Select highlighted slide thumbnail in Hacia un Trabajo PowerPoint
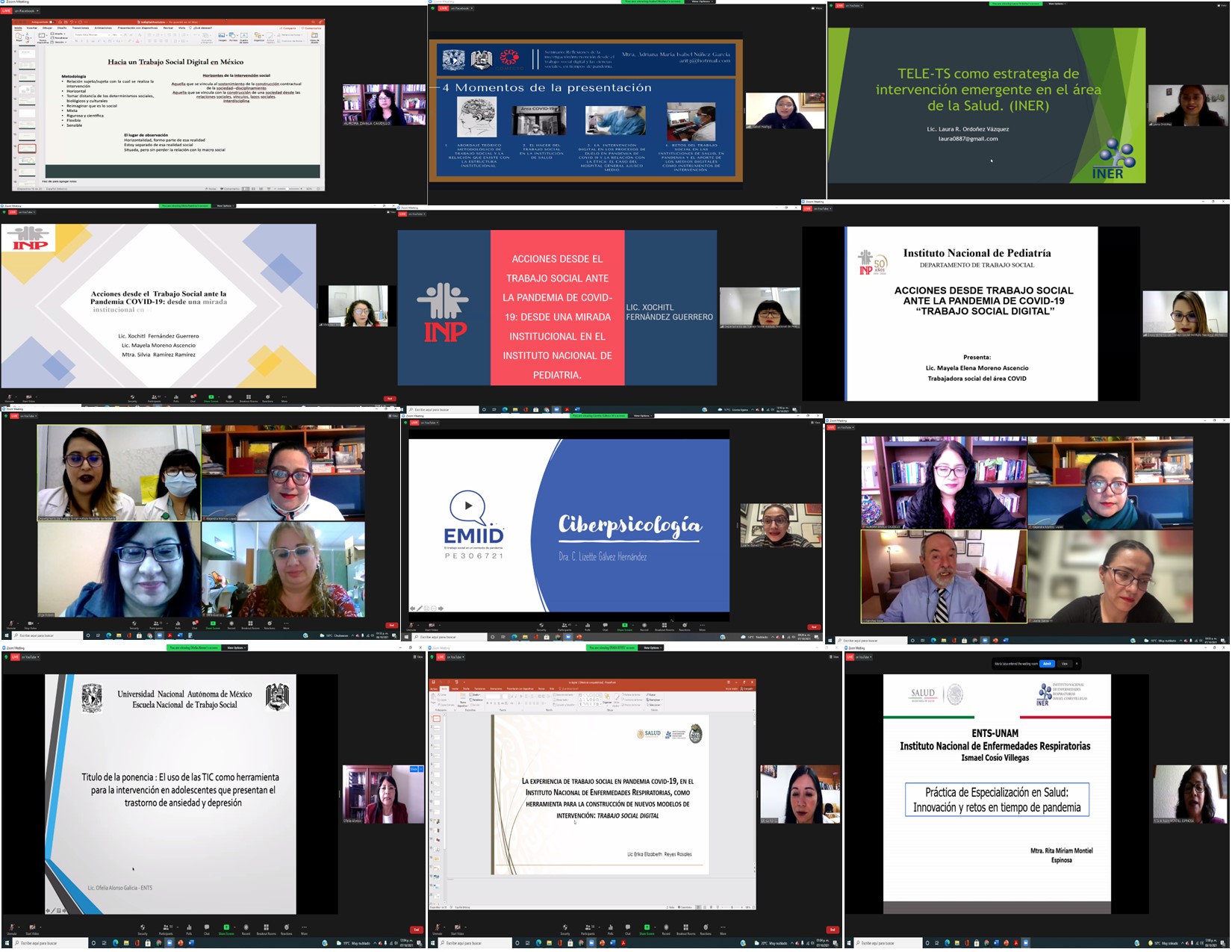 pos(27,149)
